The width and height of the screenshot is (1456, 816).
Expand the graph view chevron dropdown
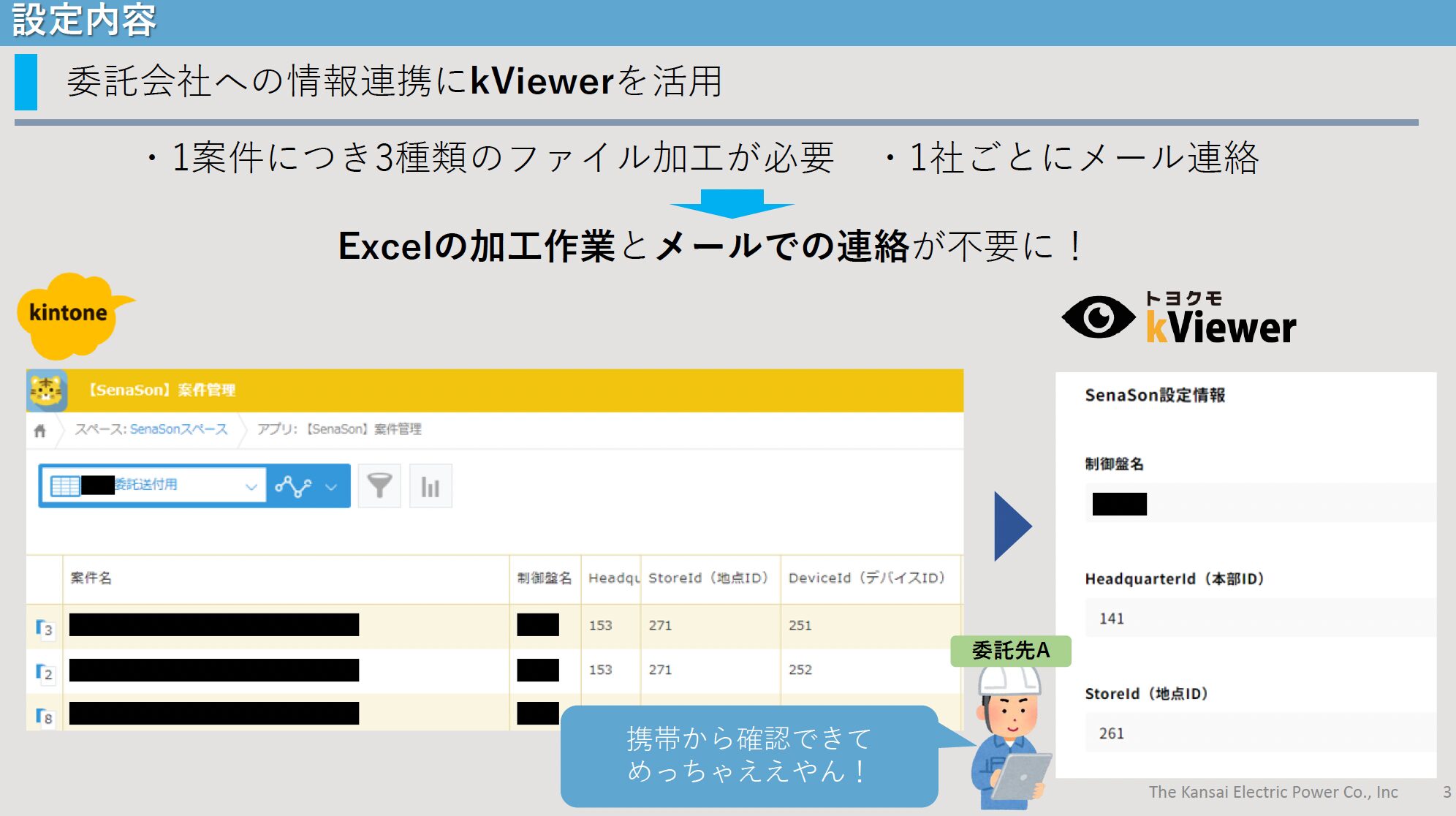tap(331, 486)
